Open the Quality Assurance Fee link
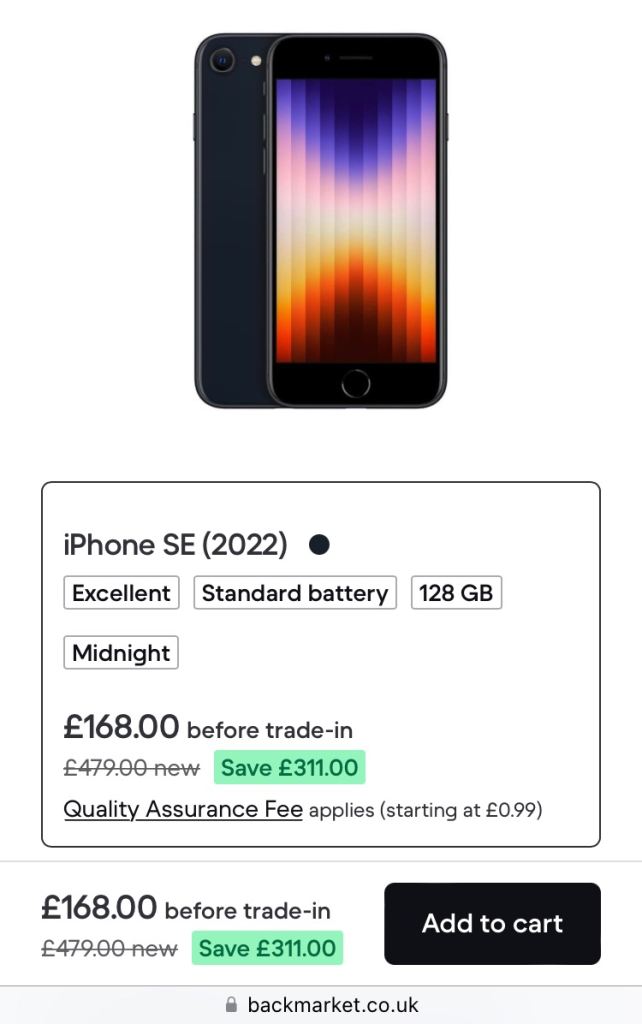This screenshot has height=1024, width=642. coord(183,809)
